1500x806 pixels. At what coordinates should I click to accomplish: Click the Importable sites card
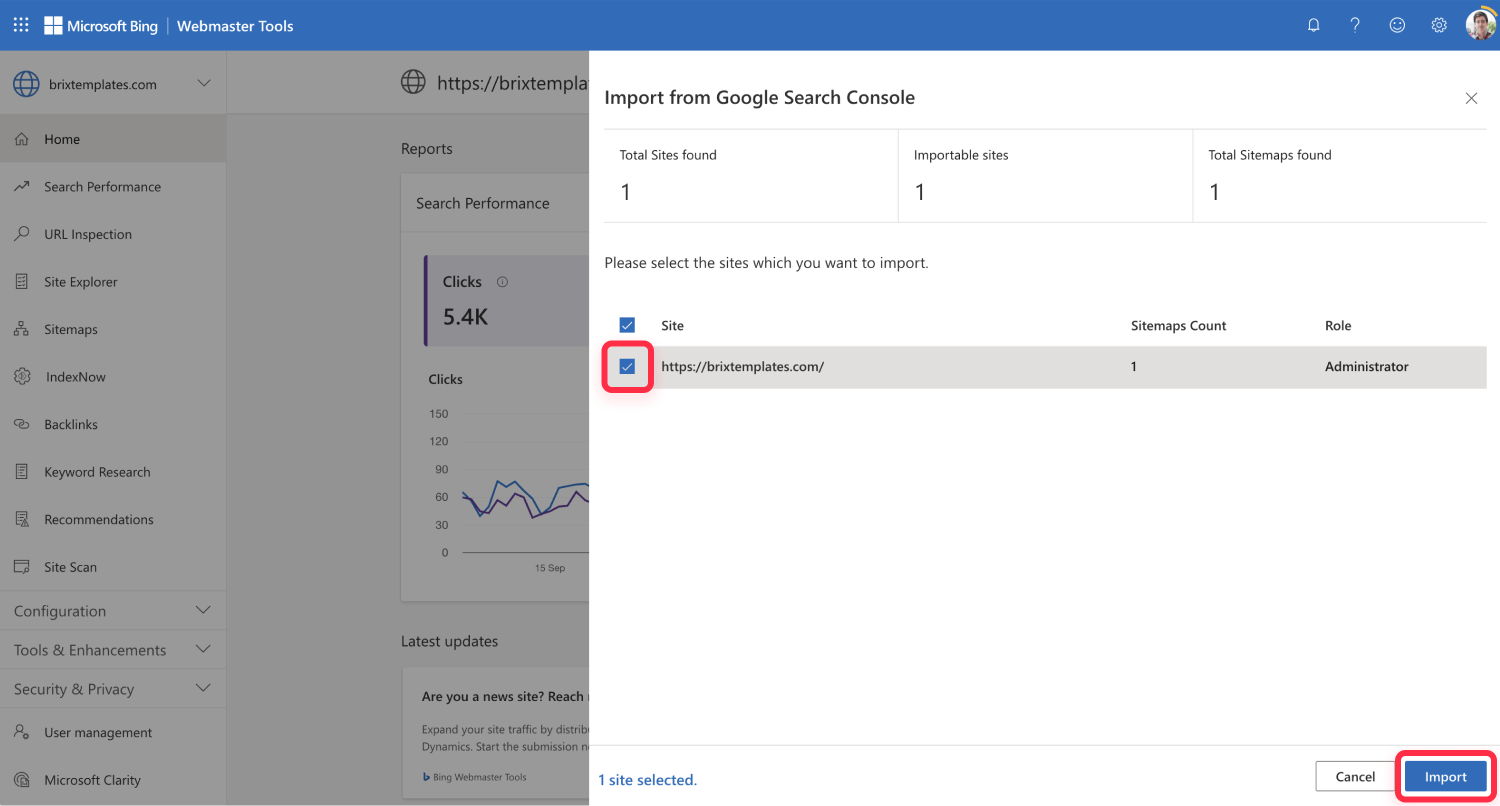pyautogui.click(x=1045, y=176)
